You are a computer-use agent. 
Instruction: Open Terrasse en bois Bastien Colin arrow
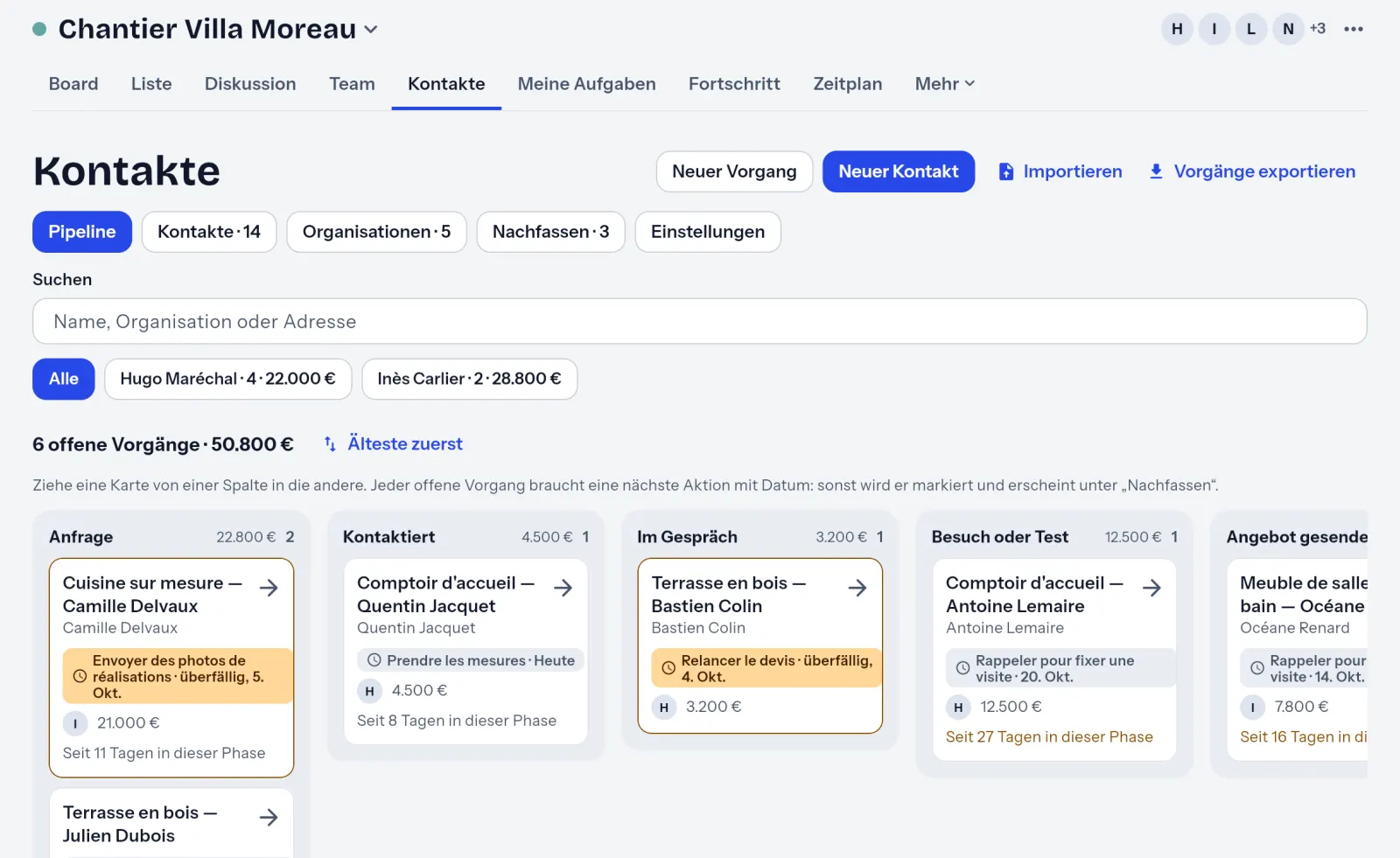pyautogui.click(x=857, y=588)
